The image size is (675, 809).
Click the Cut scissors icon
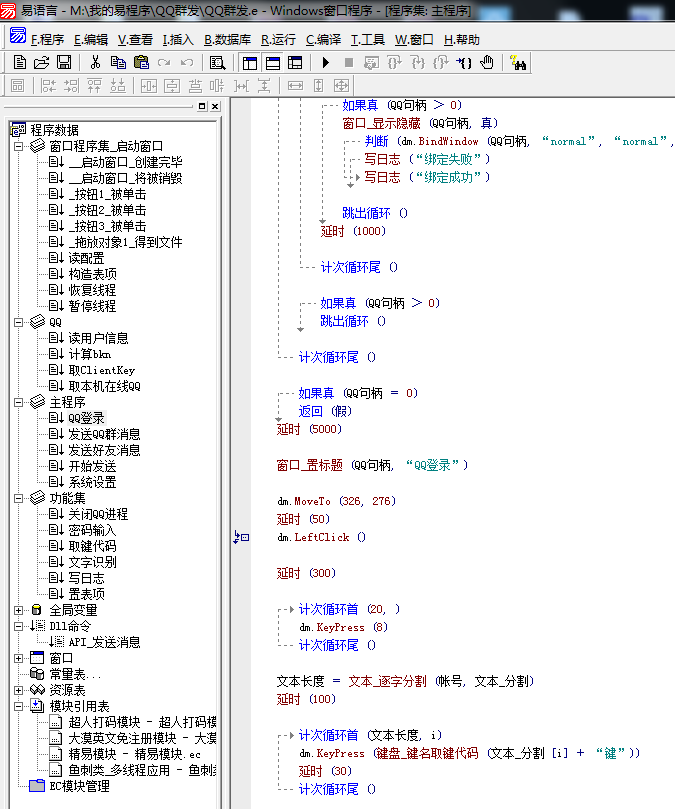tap(95, 62)
